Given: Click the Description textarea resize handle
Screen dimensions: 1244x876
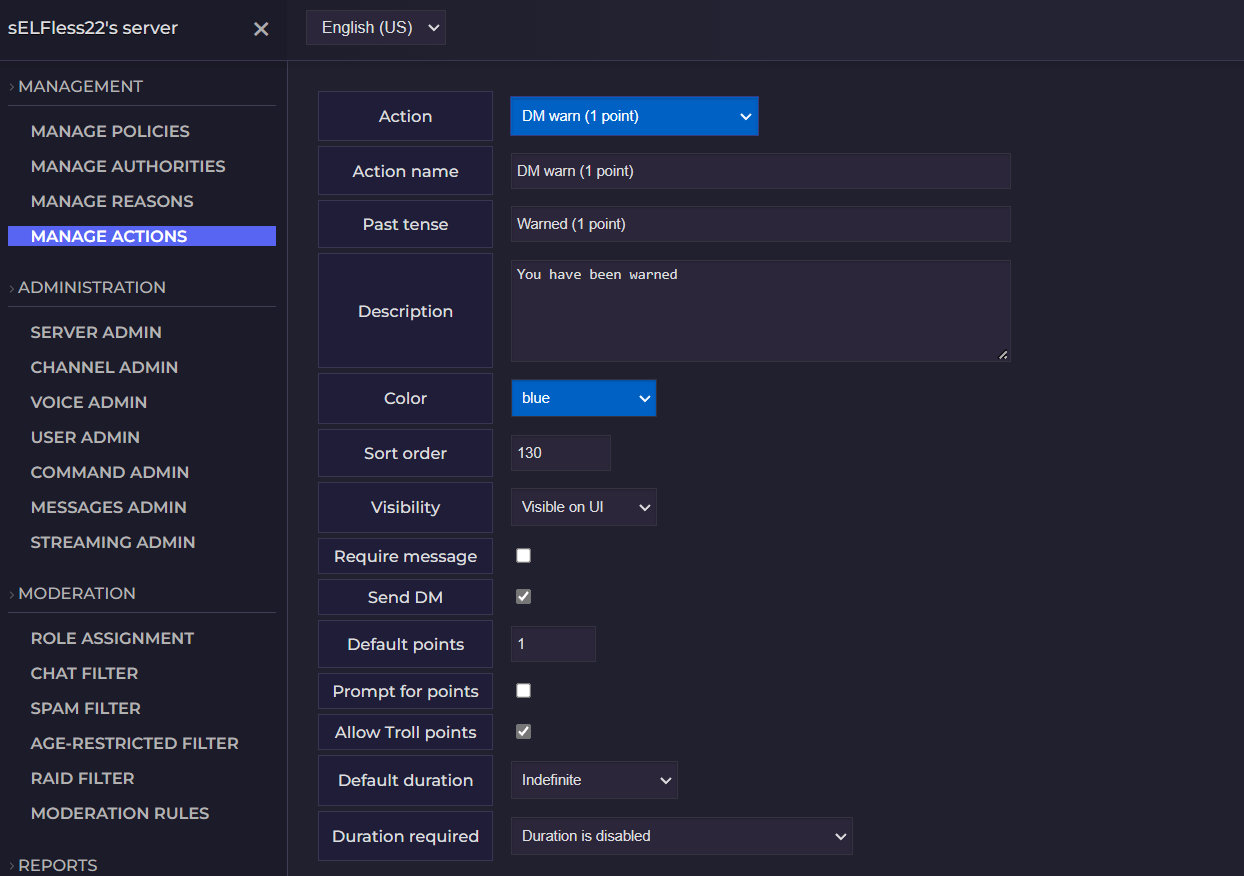Looking at the screenshot, I should [x=1003, y=354].
